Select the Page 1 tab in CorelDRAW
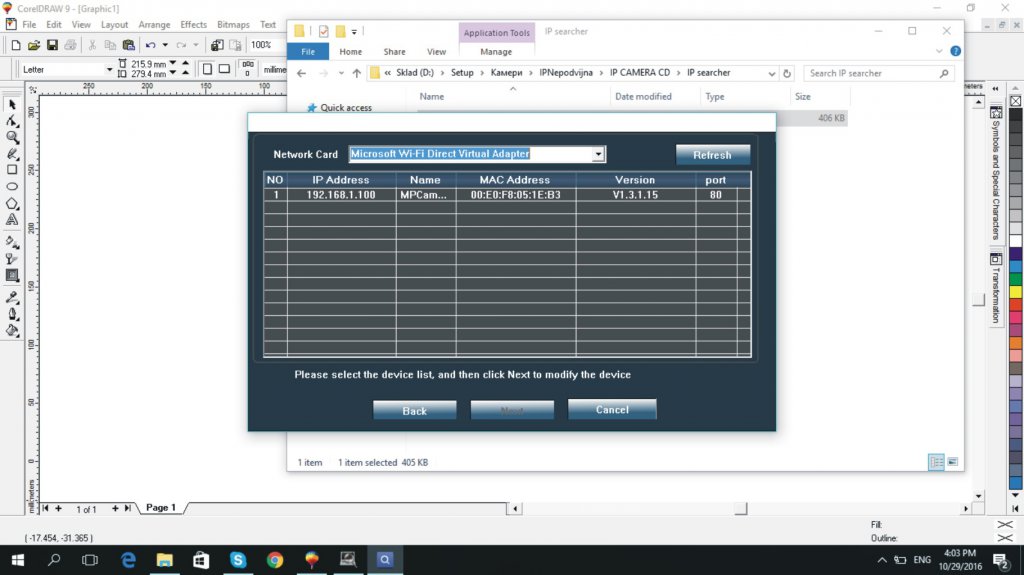Screen dimensions: 1024x575 (x=161, y=508)
